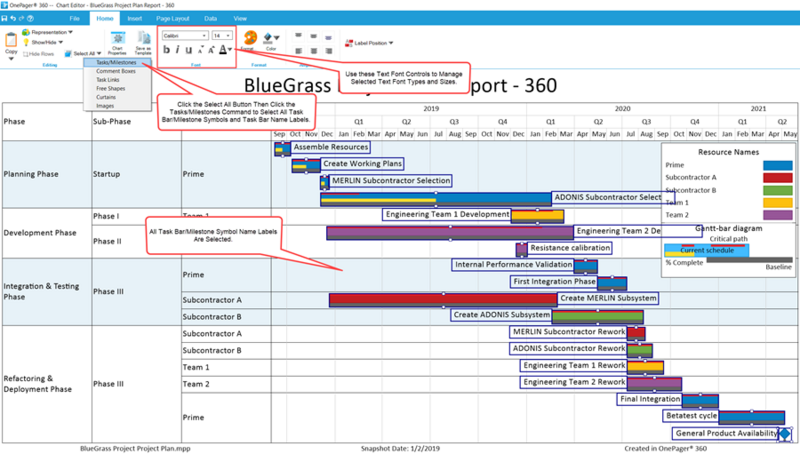Image resolution: width=800 pixels, height=454 pixels.
Task: Switch to the Data tab
Action: pos(211,18)
